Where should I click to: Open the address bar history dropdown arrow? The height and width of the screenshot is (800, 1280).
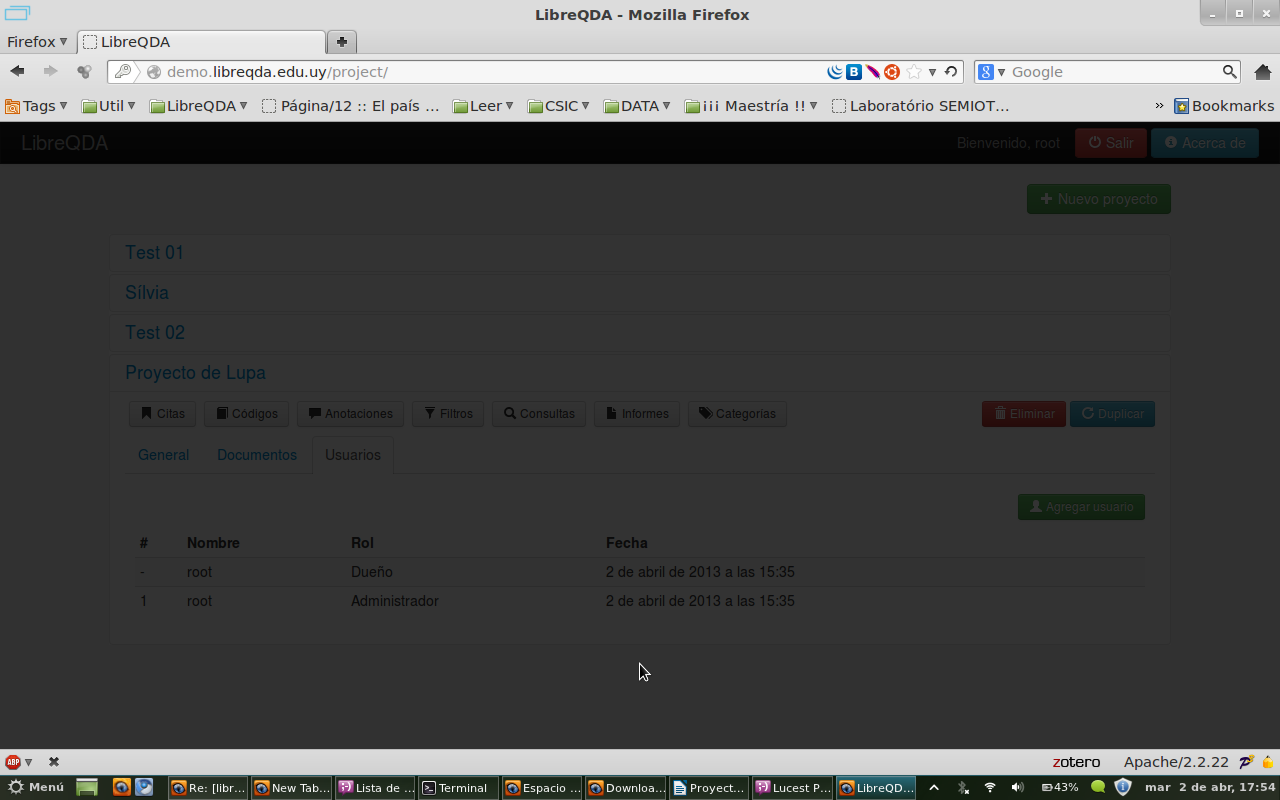coord(932,72)
